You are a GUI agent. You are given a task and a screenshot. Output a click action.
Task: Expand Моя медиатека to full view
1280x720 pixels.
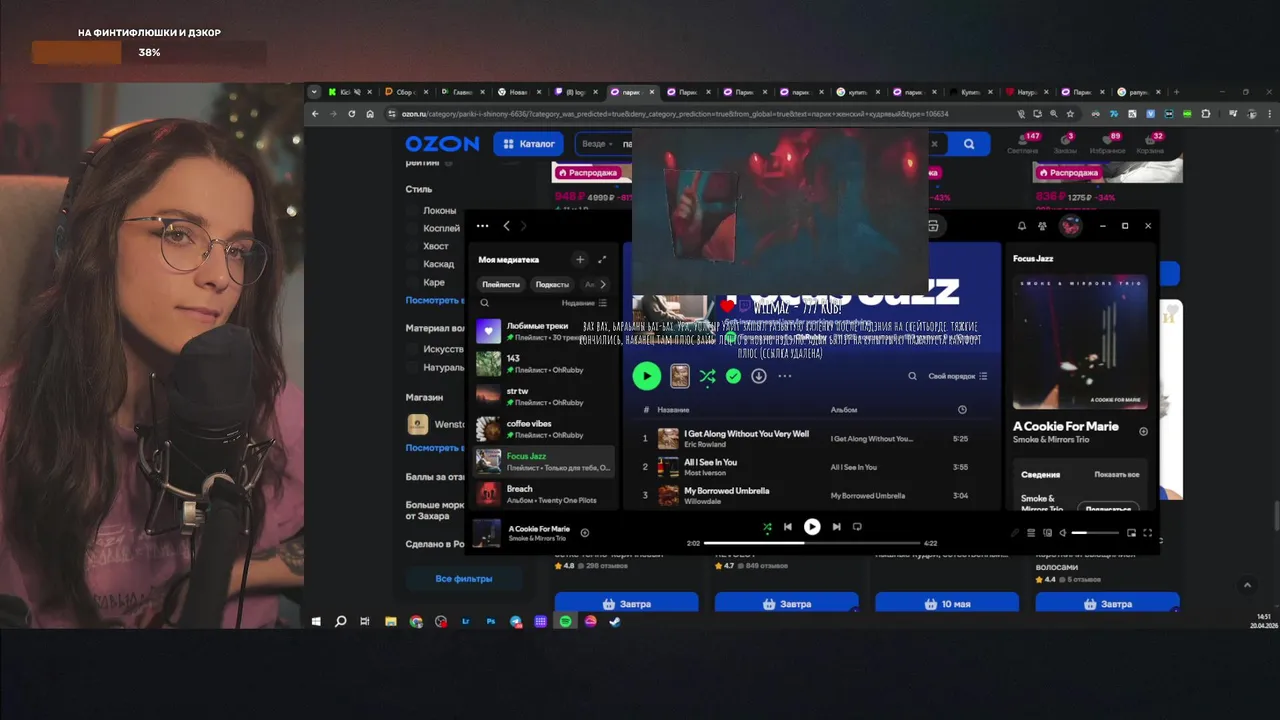pyautogui.click(x=602, y=259)
